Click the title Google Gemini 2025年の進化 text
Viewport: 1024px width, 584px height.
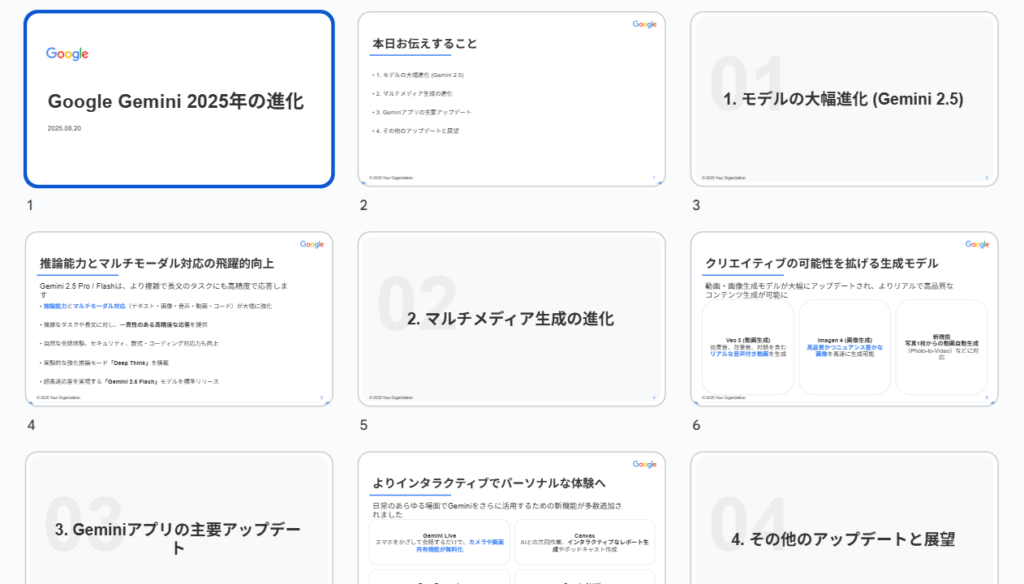tap(176, 101)
